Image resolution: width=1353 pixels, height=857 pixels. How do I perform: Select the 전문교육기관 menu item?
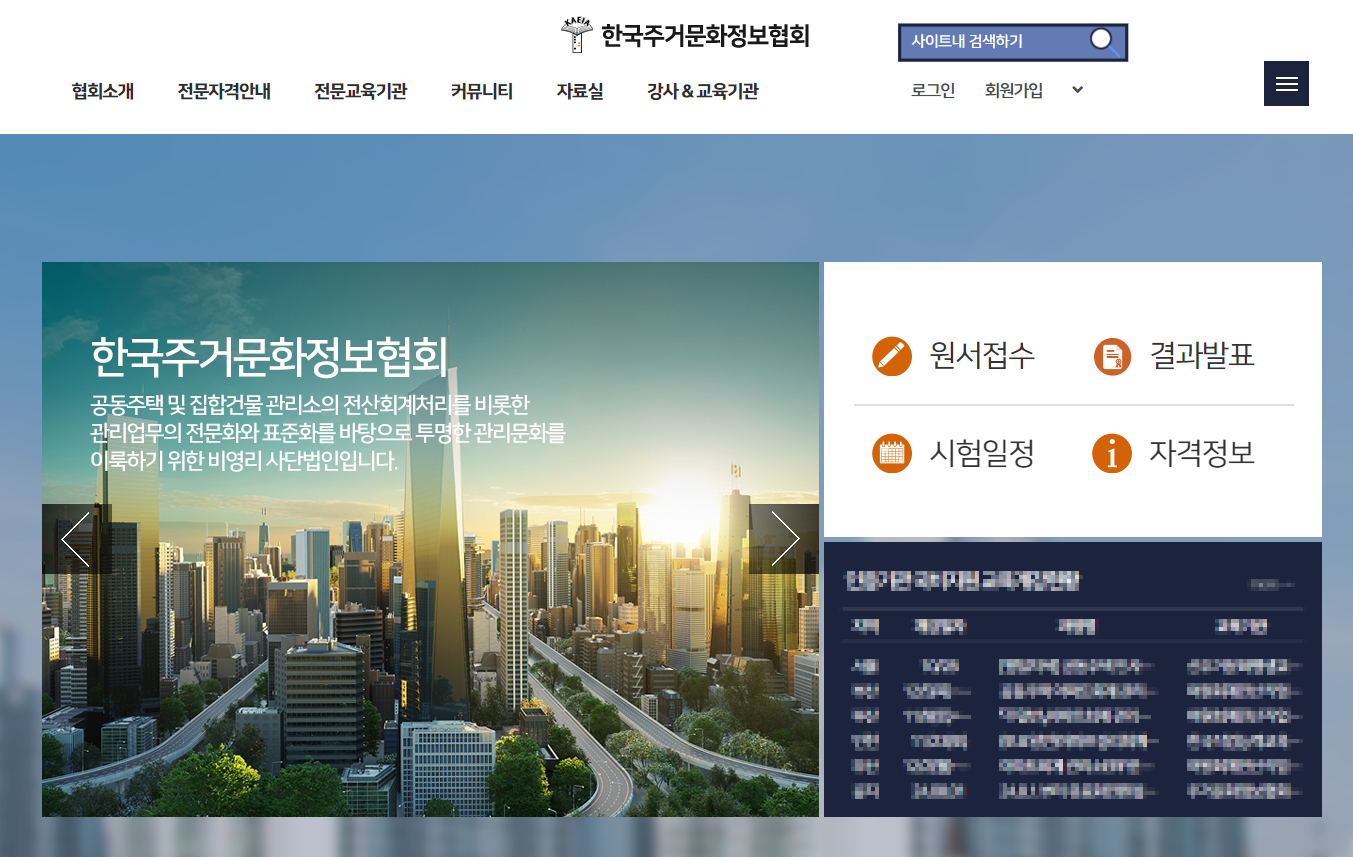[x=360, y=92]
